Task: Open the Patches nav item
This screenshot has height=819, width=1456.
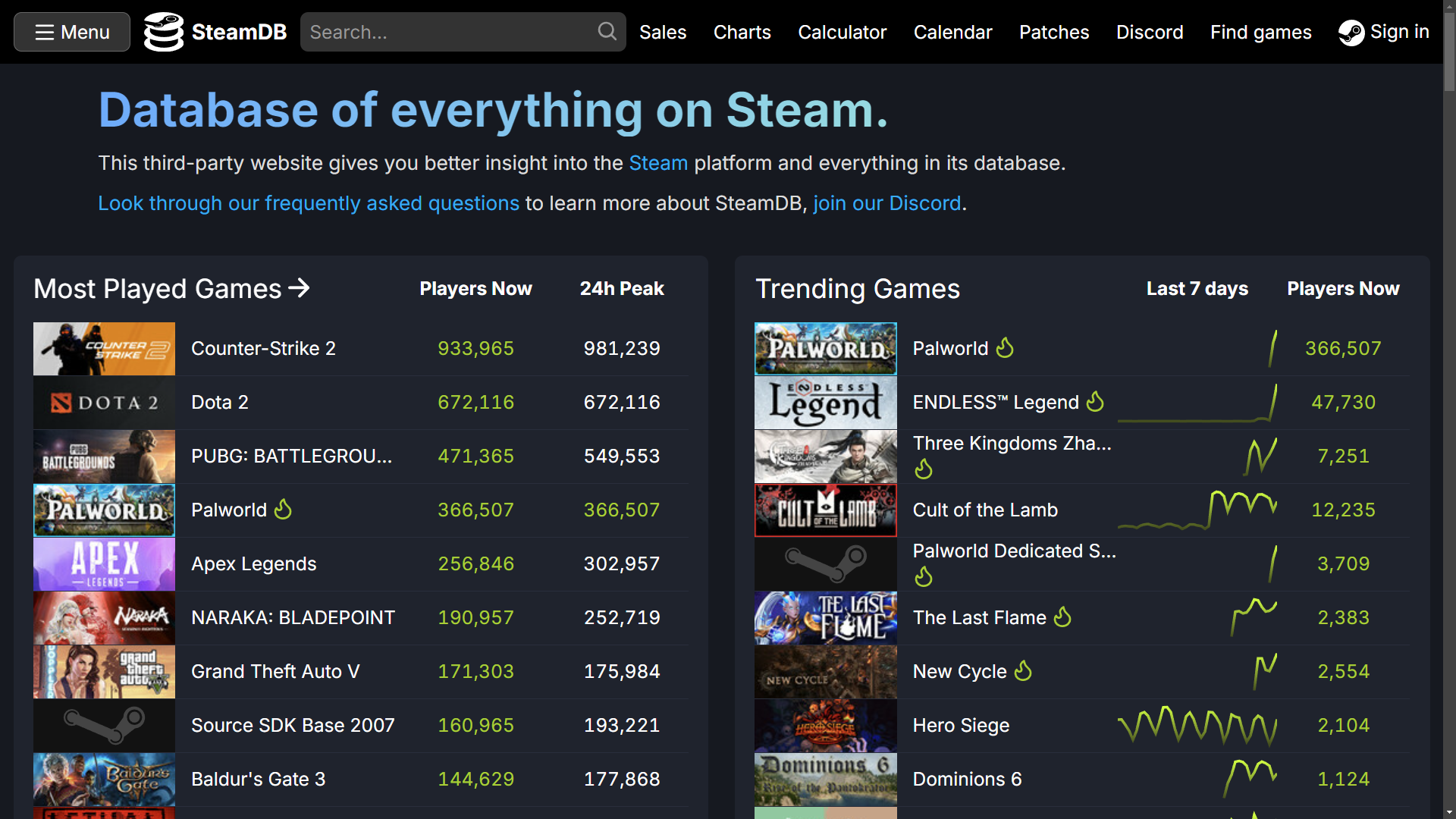Action: (1054, 32)
